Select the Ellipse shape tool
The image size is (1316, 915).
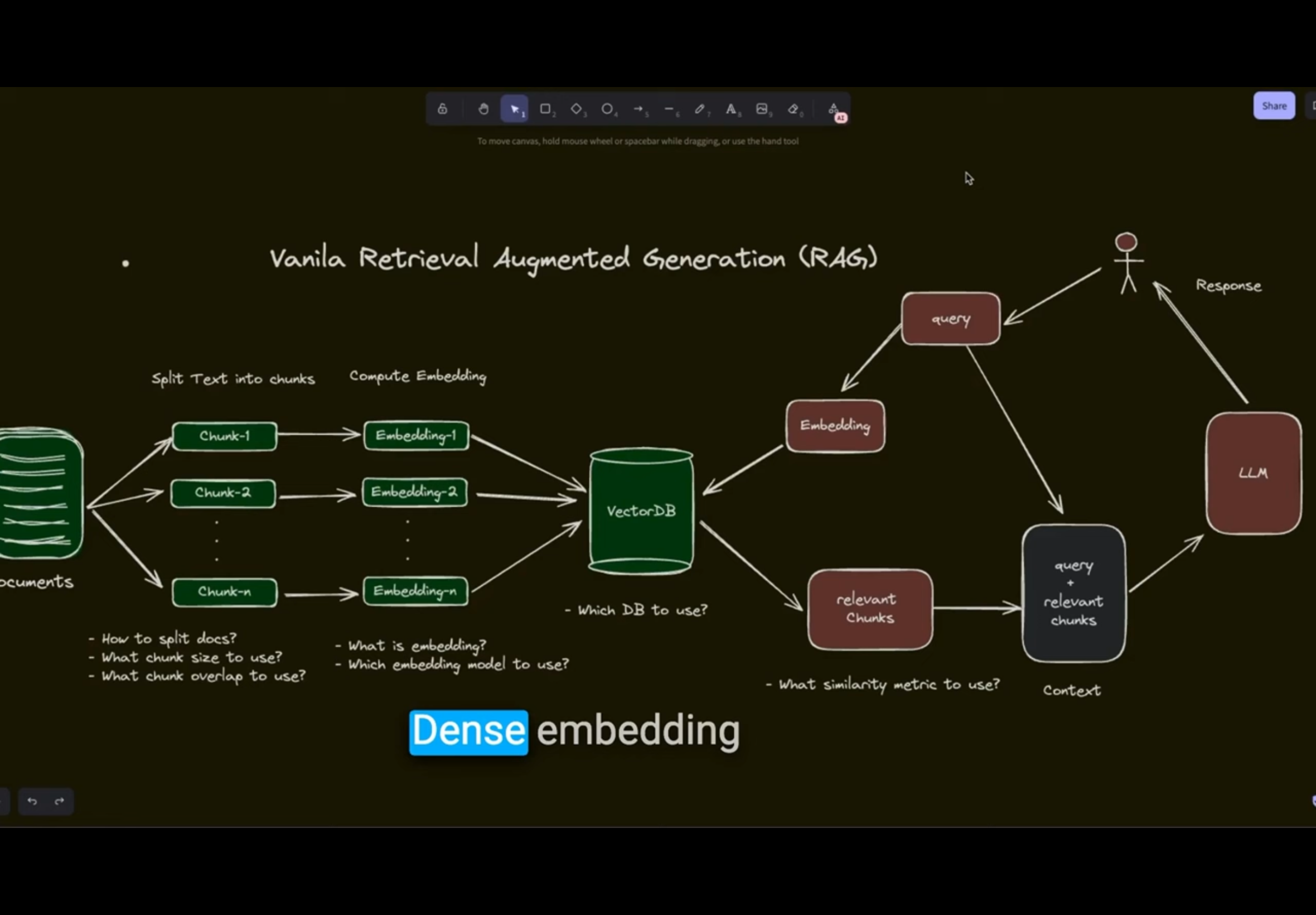pyautogui.click(x=607, y=109)
